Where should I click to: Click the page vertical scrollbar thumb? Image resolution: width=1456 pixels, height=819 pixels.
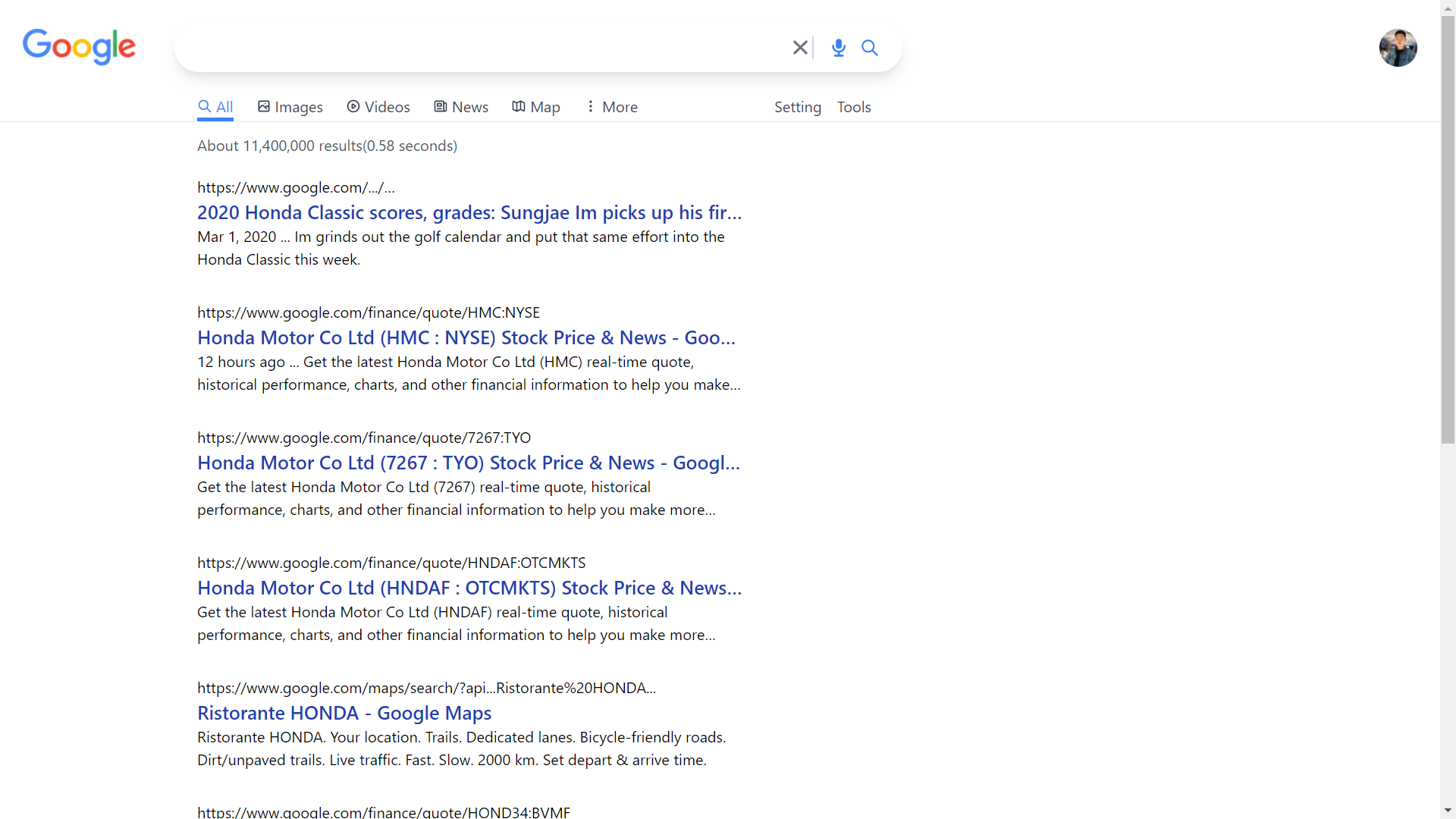1448,227
